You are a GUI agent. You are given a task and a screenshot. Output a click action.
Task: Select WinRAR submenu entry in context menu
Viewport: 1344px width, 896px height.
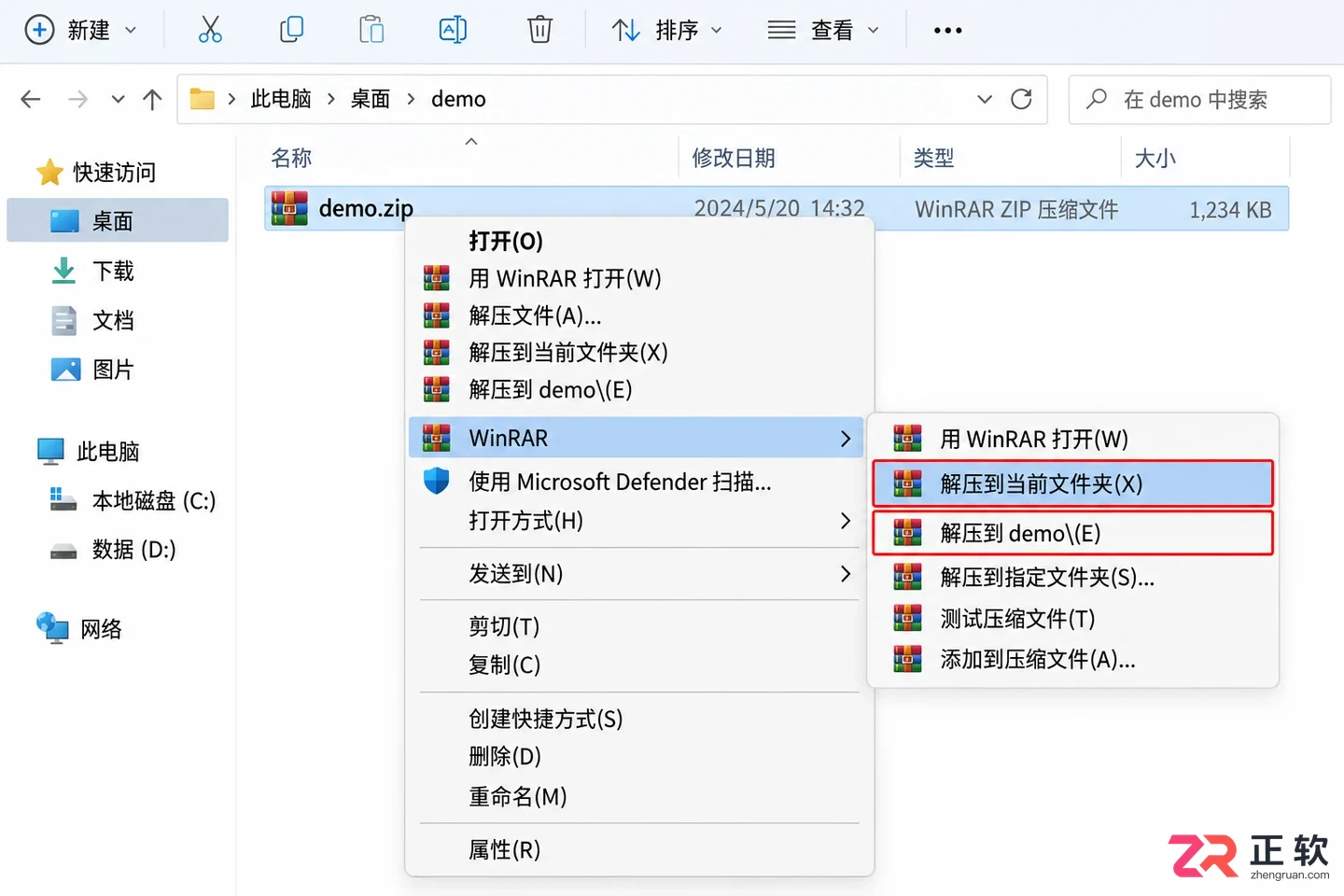tap(637, 438)
